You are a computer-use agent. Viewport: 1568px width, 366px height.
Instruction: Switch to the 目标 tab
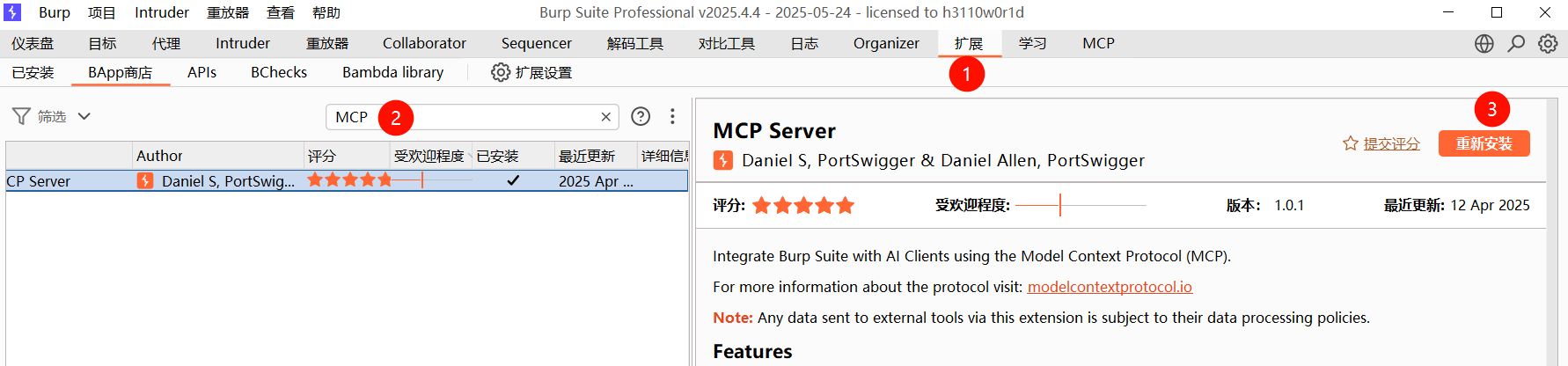coord(102,43)
